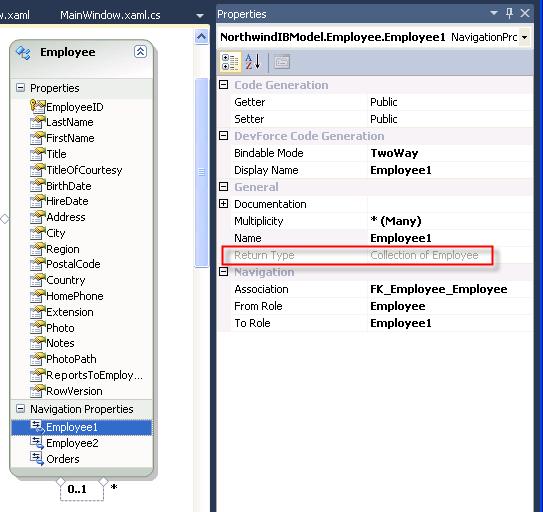
Task: Collapse the Navigation category section
Action: pyautogui.click(x=224, y=272)
